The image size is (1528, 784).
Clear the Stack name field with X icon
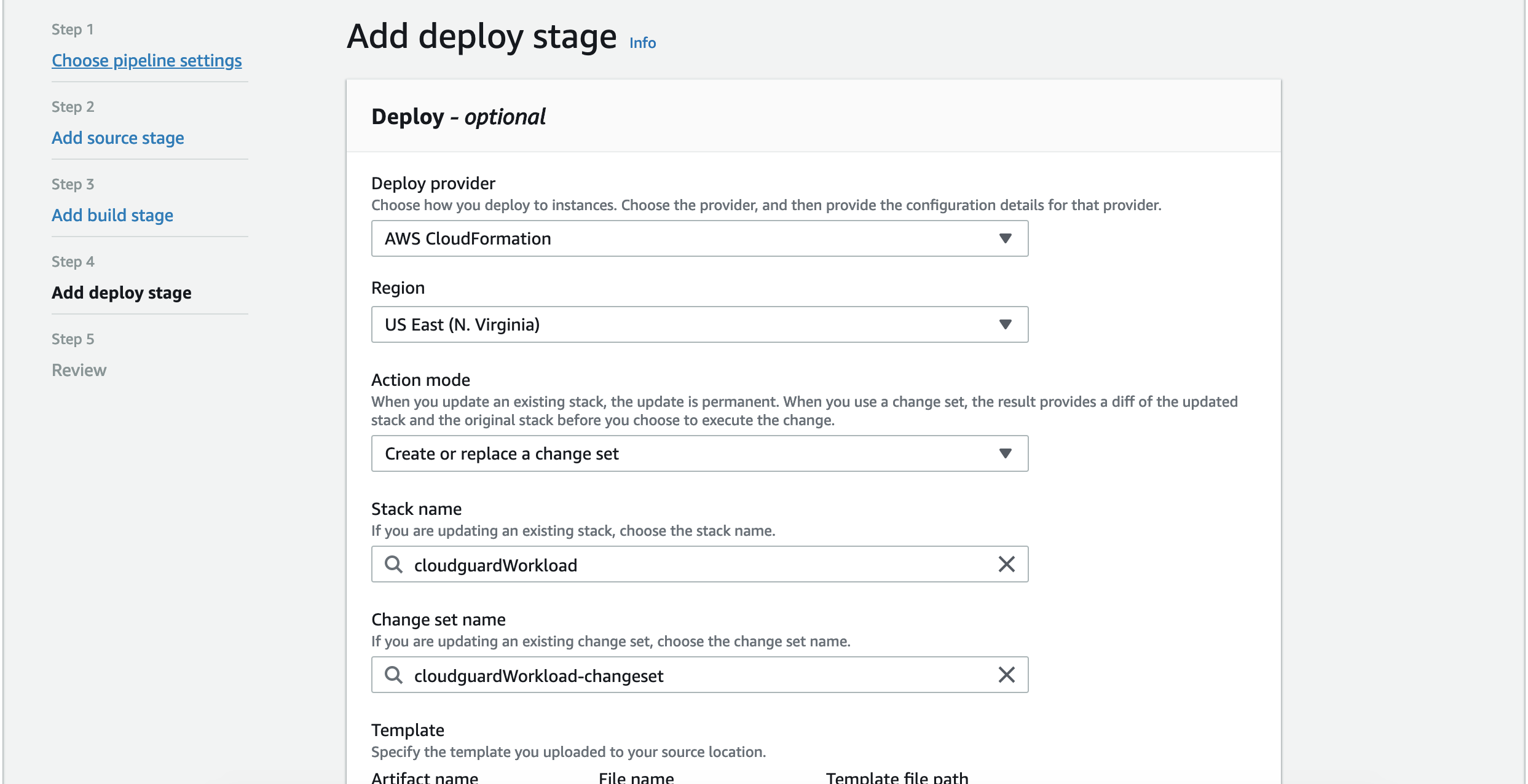tap(1006, 564)
